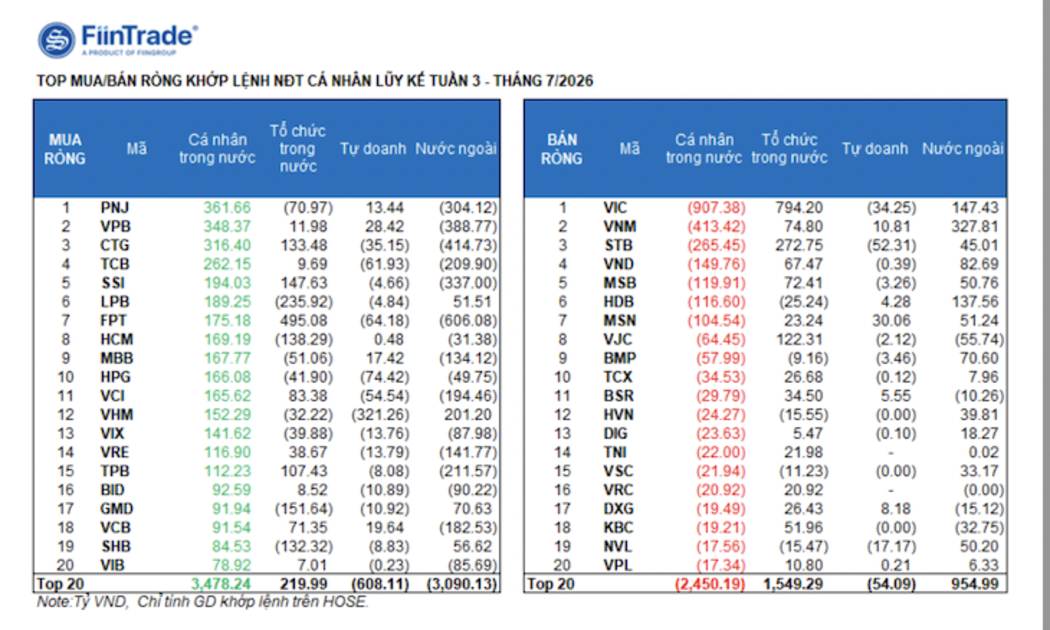Select the report title heading text
Viewport: 1050px width, 630px height.
(315, 81)
